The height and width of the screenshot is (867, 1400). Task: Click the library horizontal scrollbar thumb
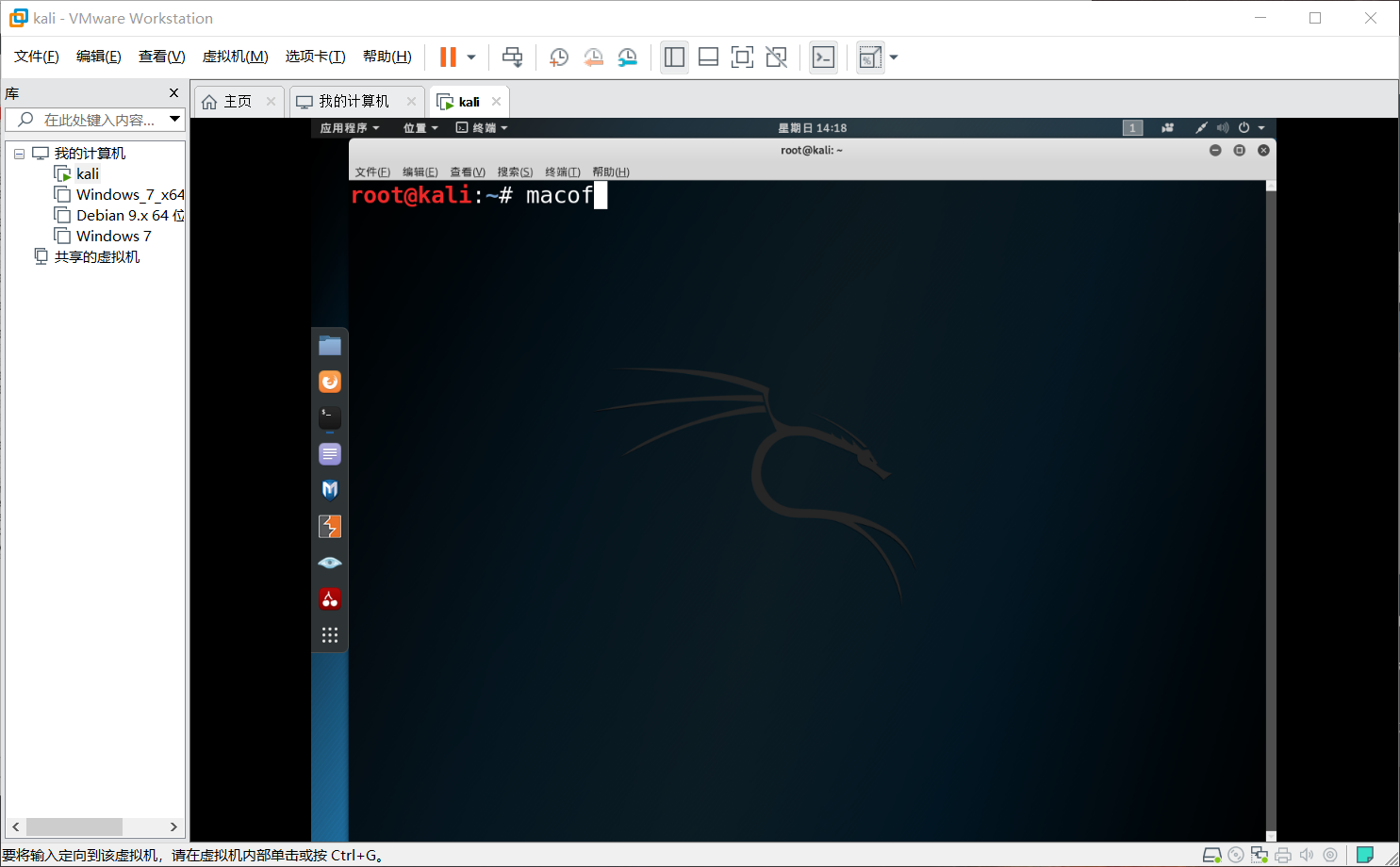click(x=74, y=826)
